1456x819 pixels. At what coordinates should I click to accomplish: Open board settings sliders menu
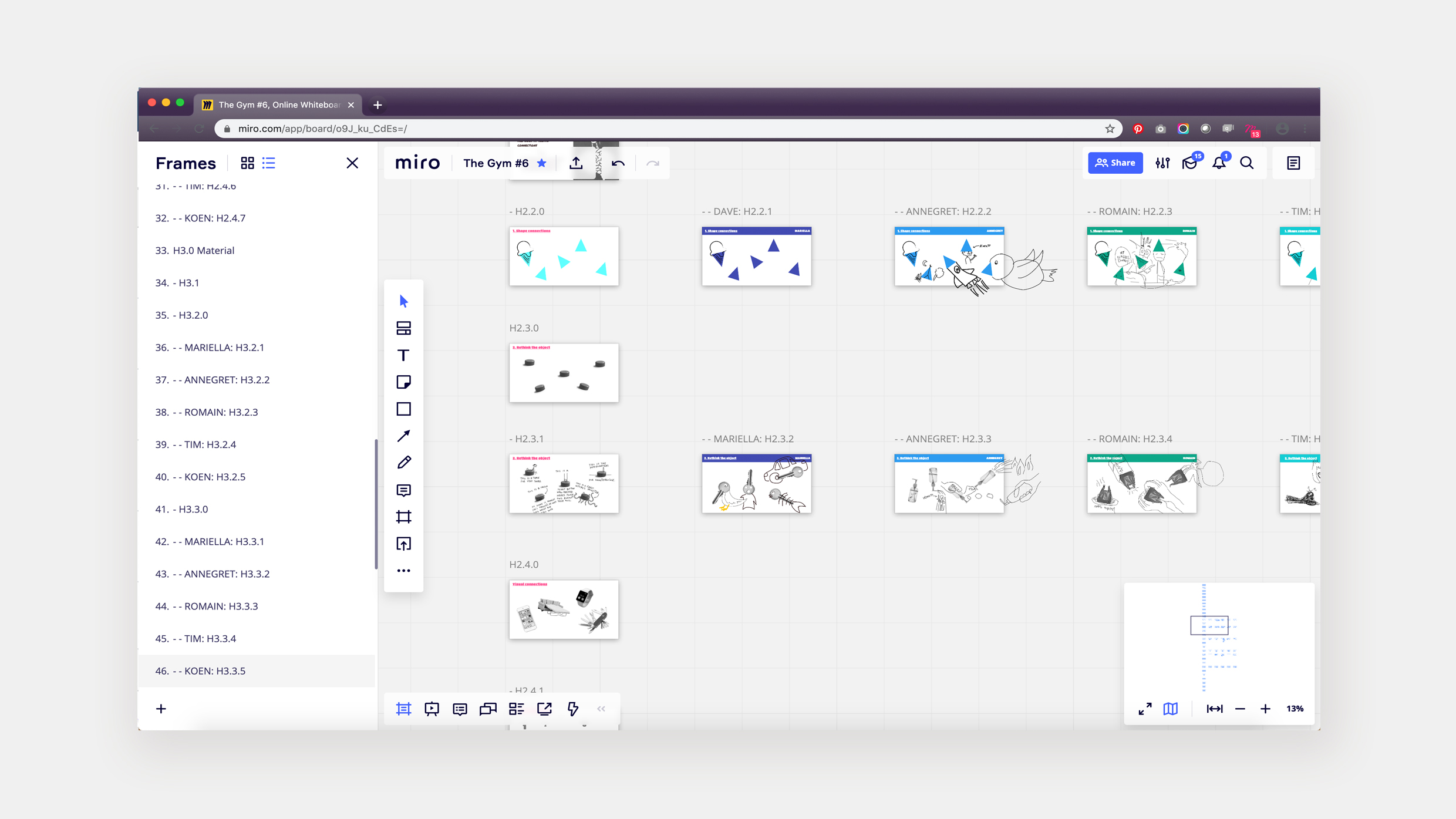click(x=1162, y=163)
